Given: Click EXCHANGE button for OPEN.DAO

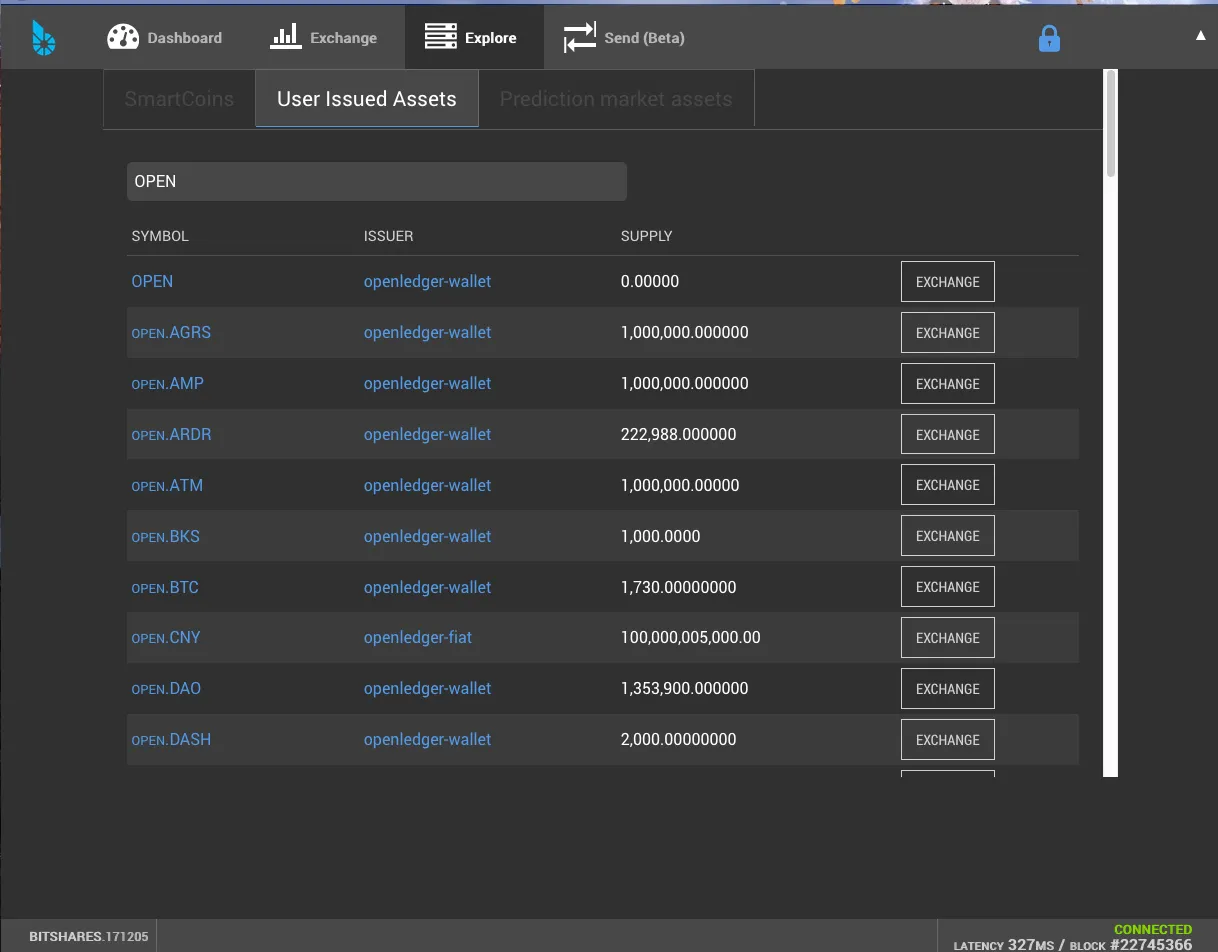Looking at the screenshot, I should tap(948, 689).
